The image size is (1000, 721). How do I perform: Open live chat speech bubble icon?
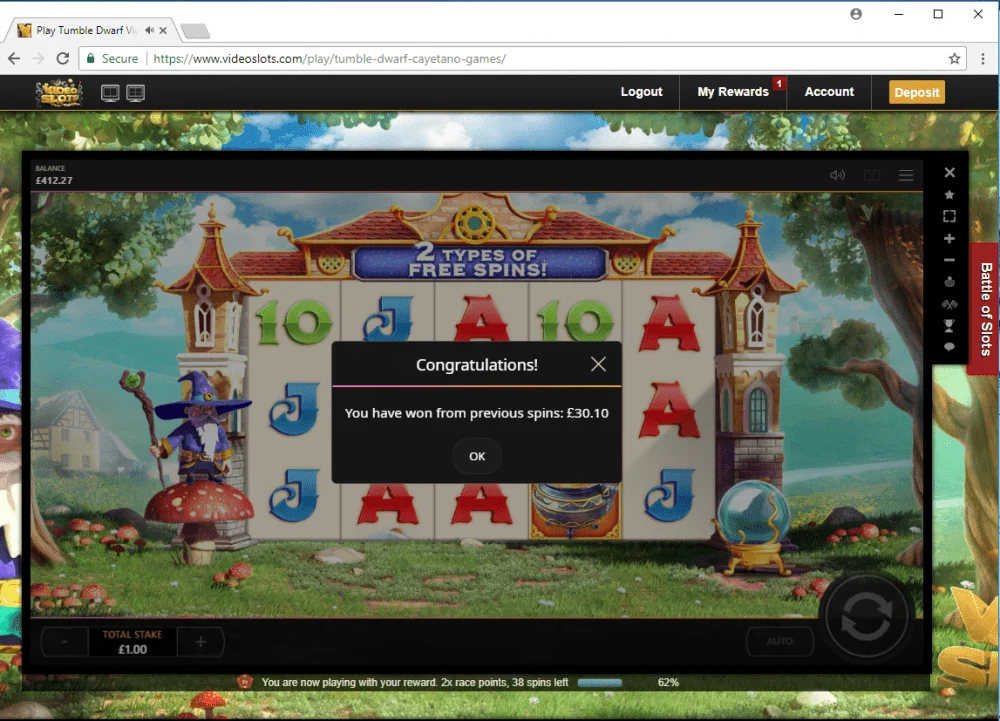[950, 347]
